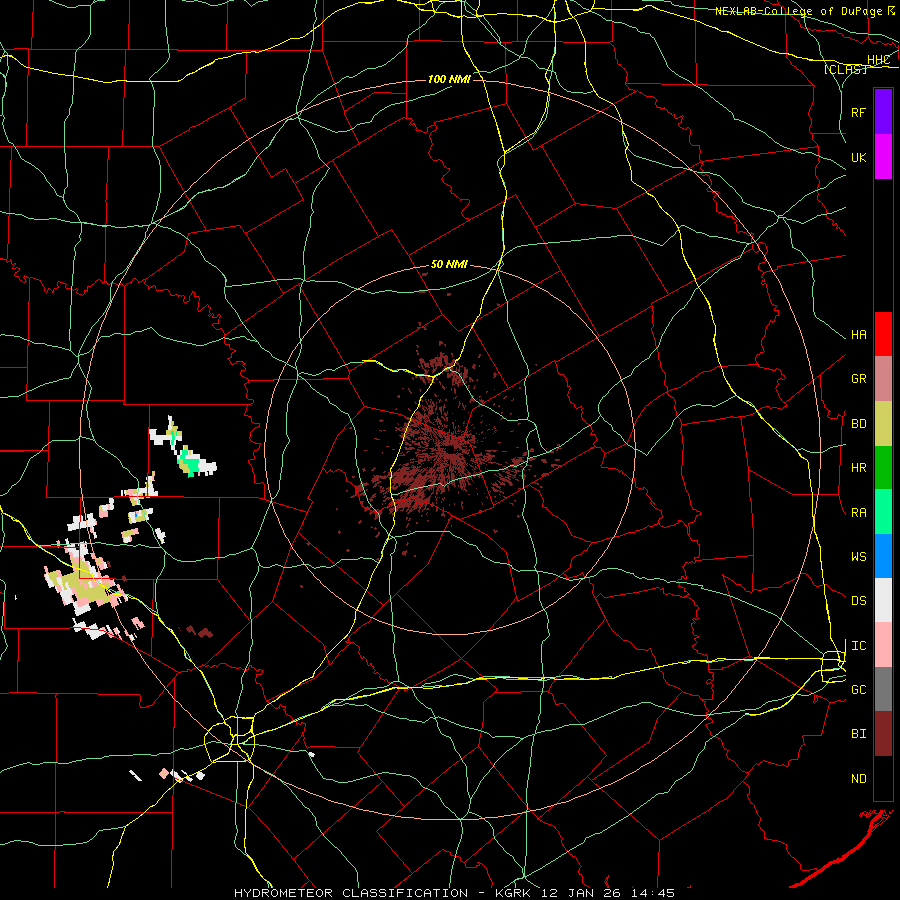Click the BI dark red swatch
900x900 pixels.
point(883,734)
